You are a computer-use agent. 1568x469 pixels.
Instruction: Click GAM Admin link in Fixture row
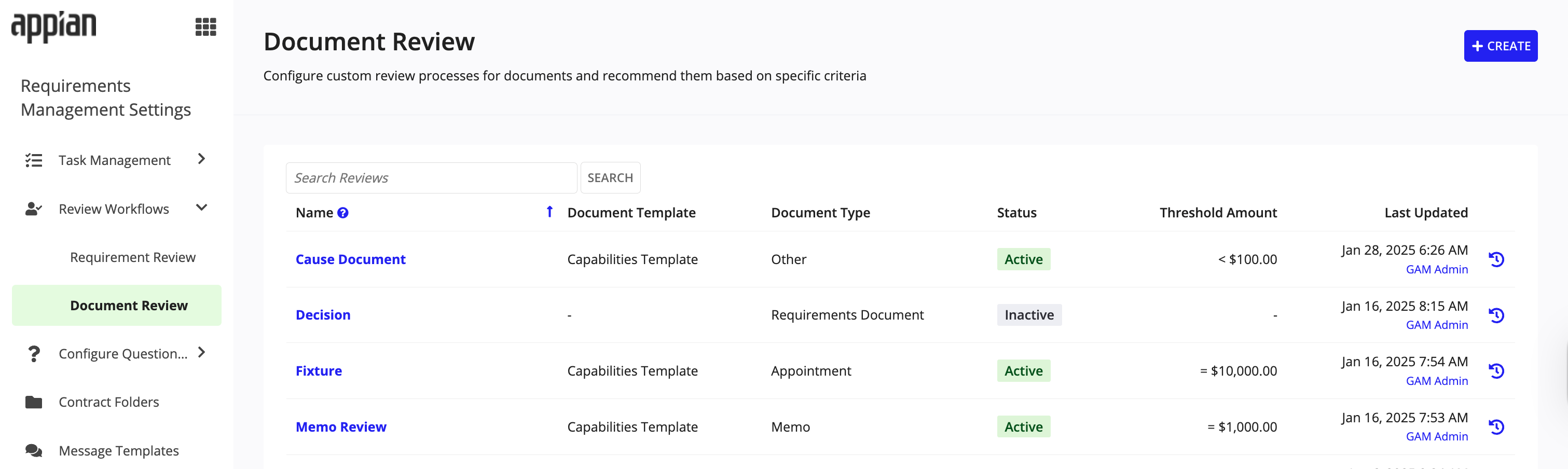tap(1437, 381)
